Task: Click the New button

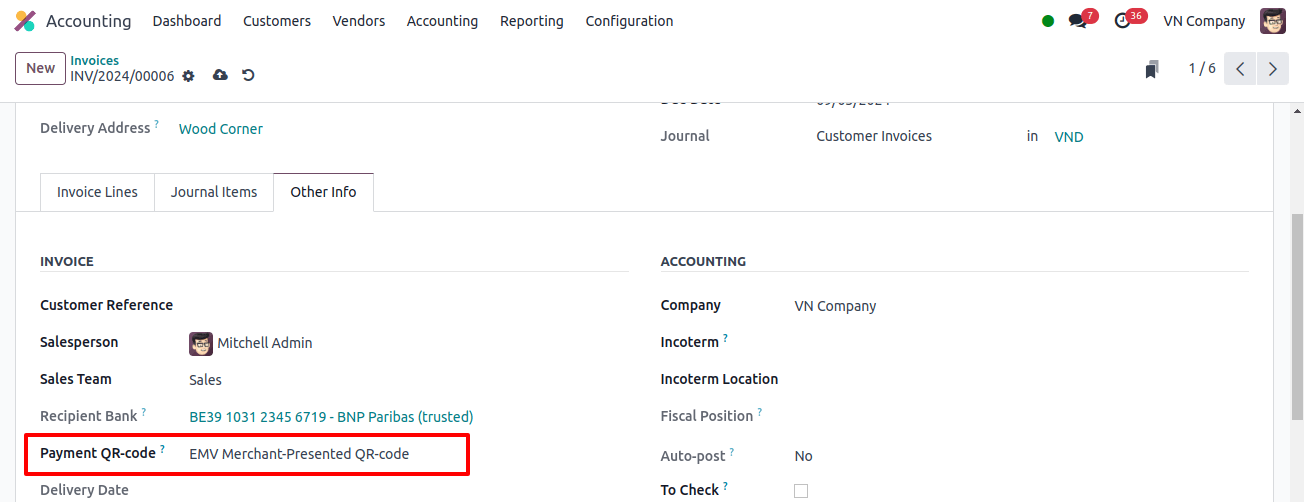Action: point(40,68)
